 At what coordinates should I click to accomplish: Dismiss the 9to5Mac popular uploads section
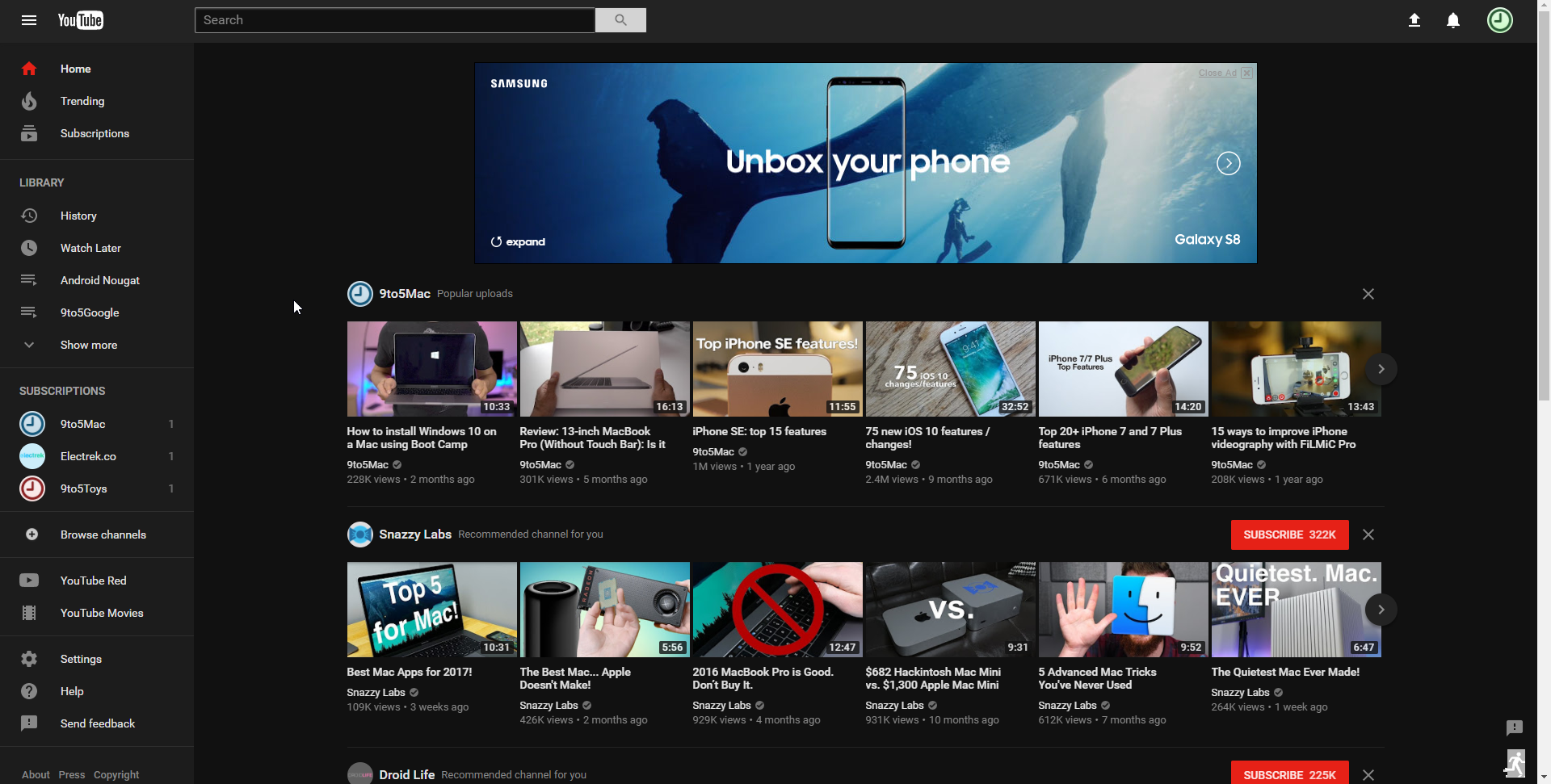[1368, 294]
